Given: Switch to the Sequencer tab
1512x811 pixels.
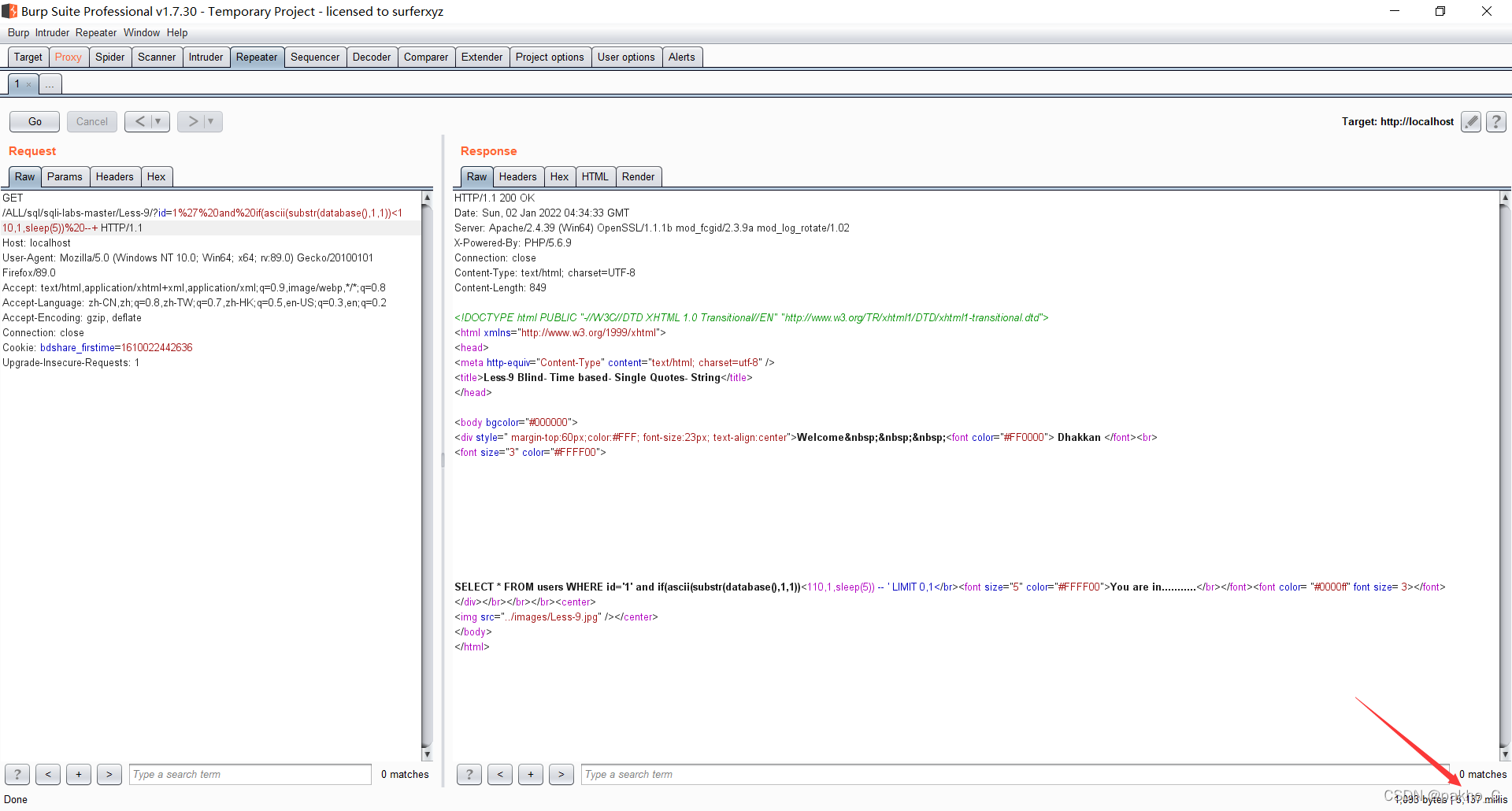Looking at the screenshot, I should pos(315,57).
